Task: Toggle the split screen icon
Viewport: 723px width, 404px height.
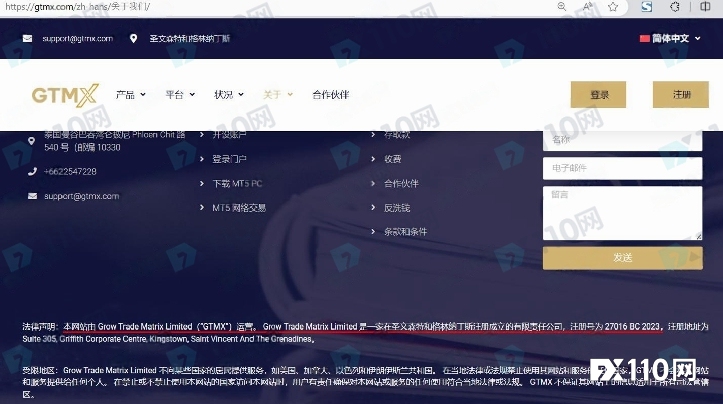Action: click(x=705, y=6)
